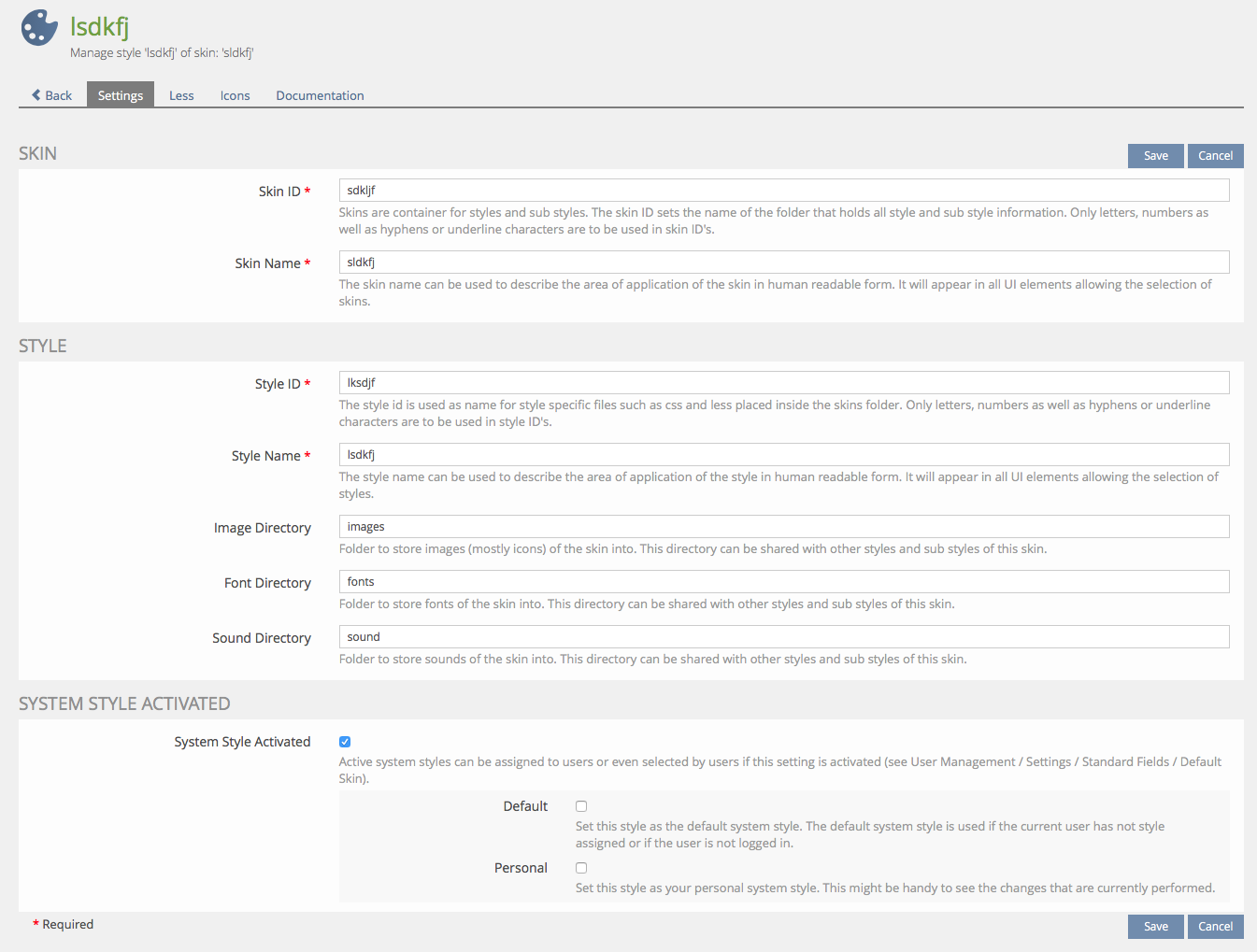Enable the Default system style checkbox
Image resolution: width=1257 pixels, height=952 pixels.
[581, 806]
